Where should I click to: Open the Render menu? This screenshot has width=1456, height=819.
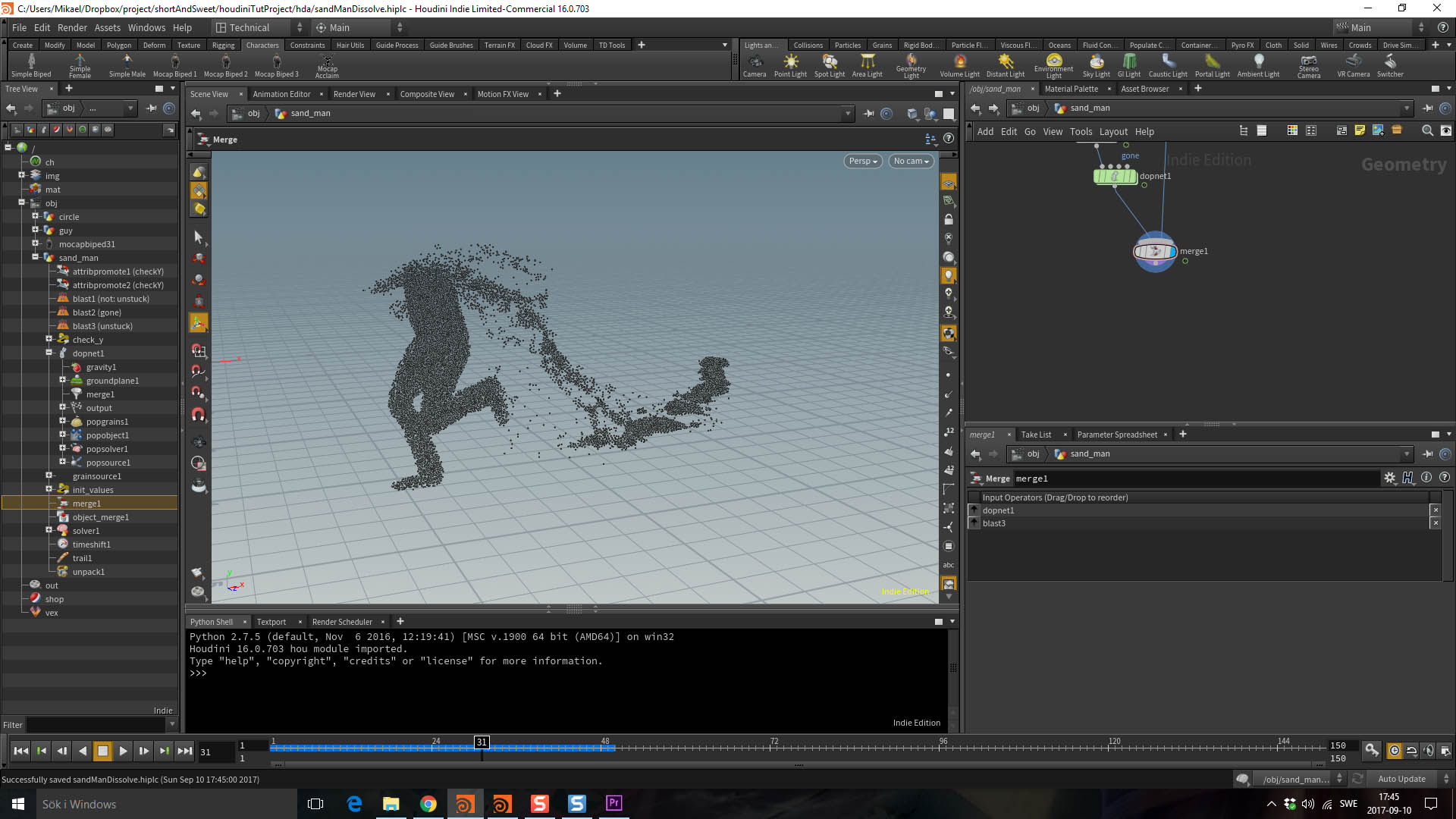click(72, 27)
